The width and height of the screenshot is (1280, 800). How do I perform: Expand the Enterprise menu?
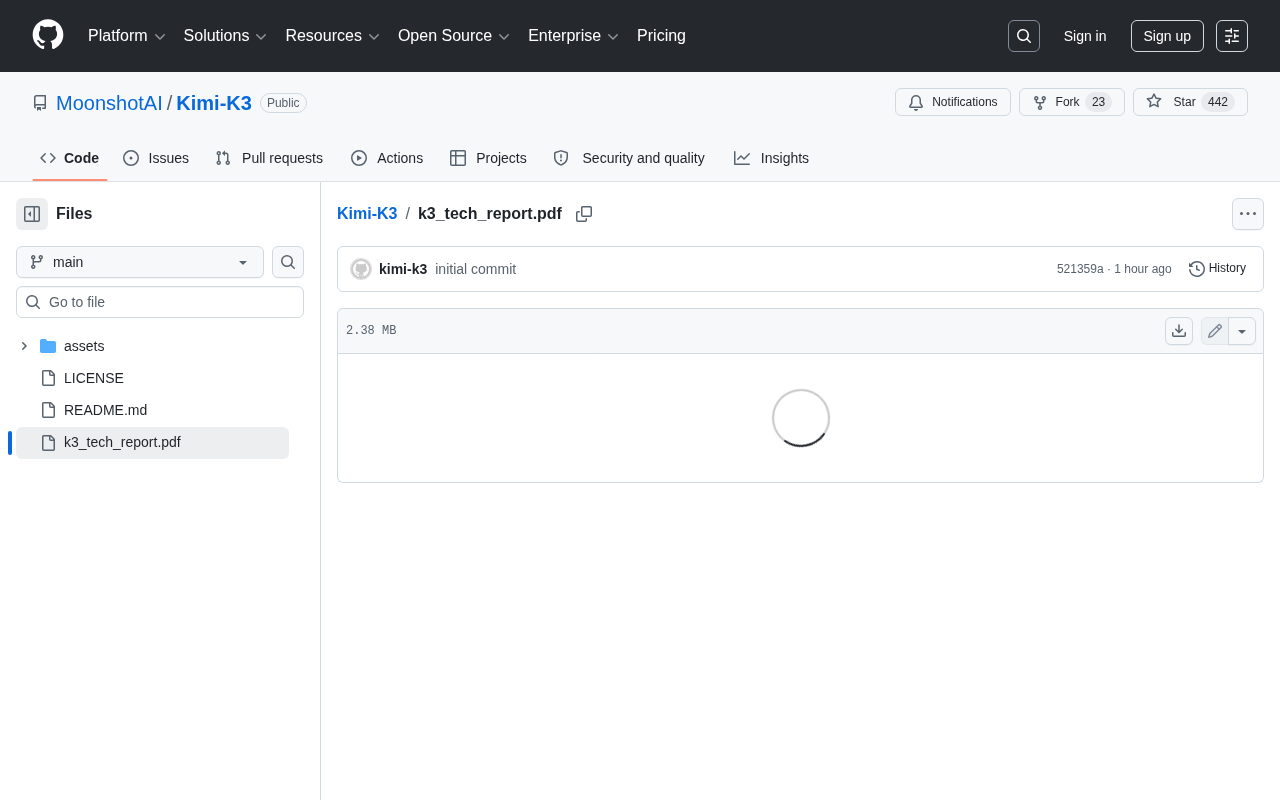tap(573, 36)
